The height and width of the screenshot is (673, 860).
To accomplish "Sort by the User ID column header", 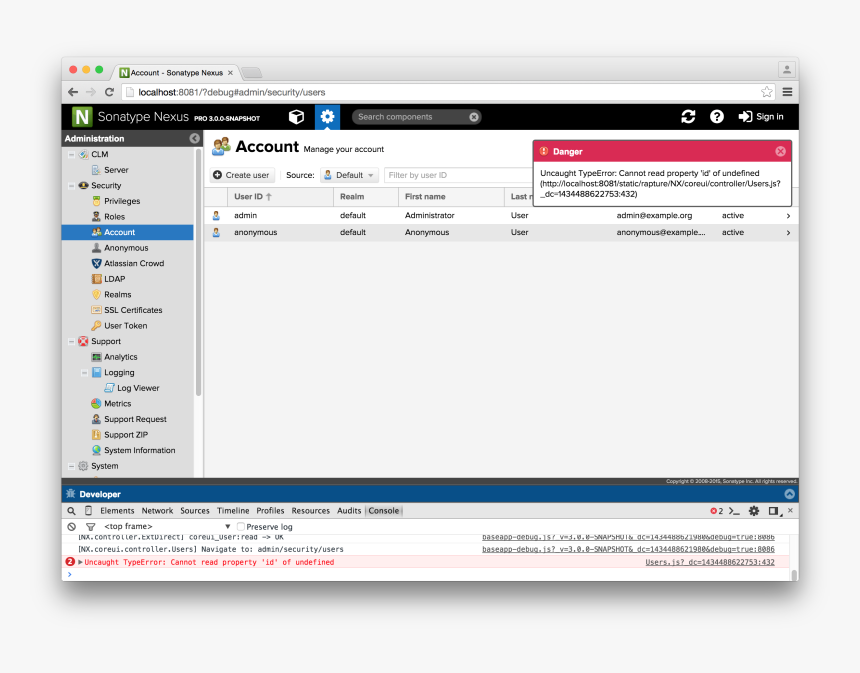I will point(280,196).
